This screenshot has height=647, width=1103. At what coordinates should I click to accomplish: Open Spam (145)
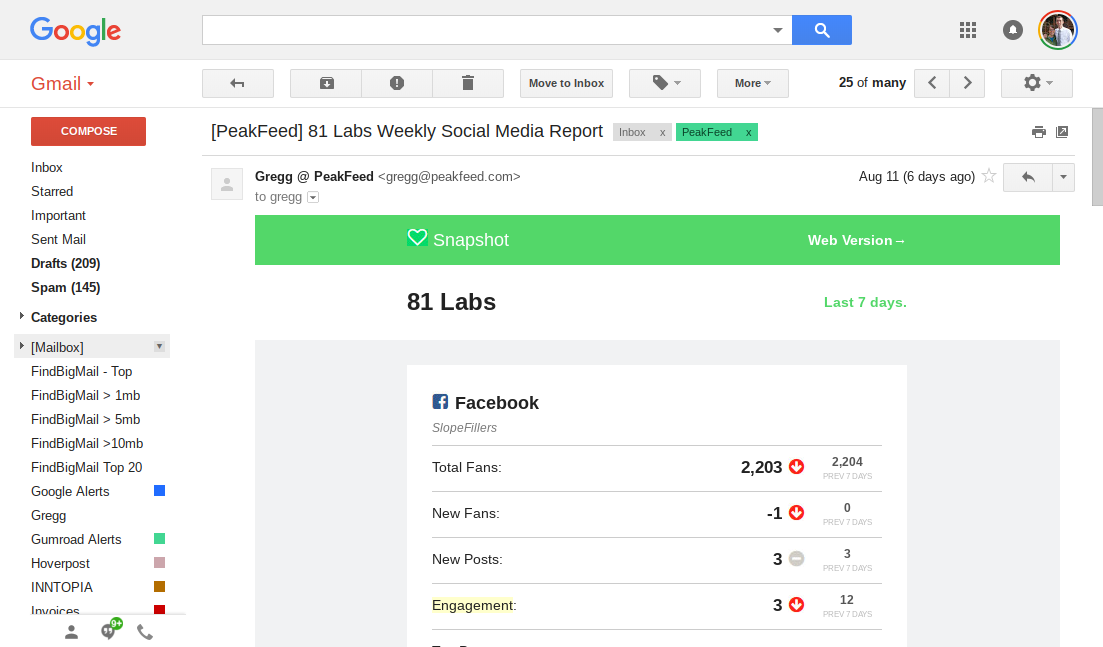point(65,287)
